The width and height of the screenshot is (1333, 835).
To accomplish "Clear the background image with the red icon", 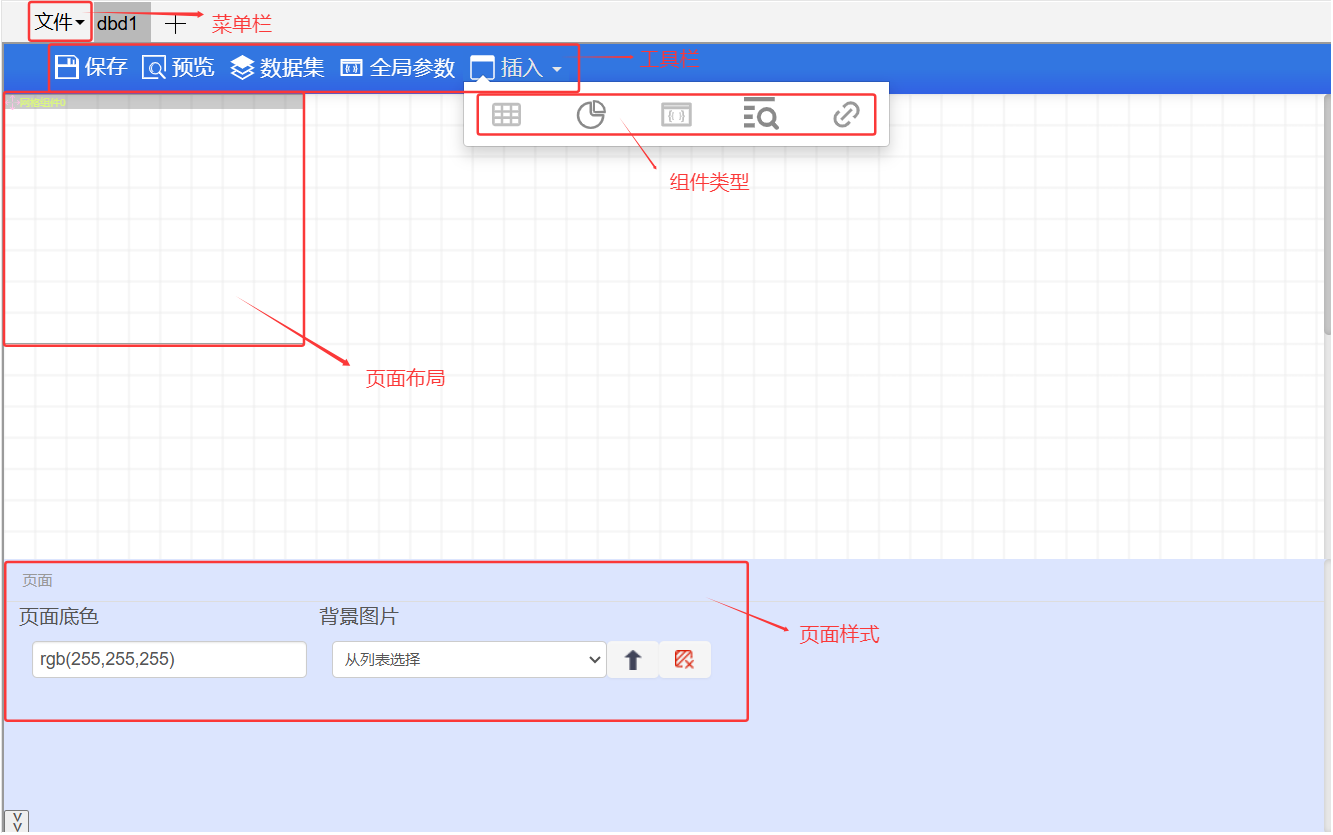I will point(684,660).
